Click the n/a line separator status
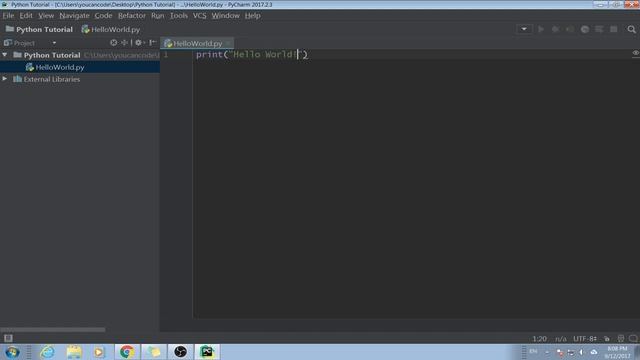 click(x=560, y=339)
